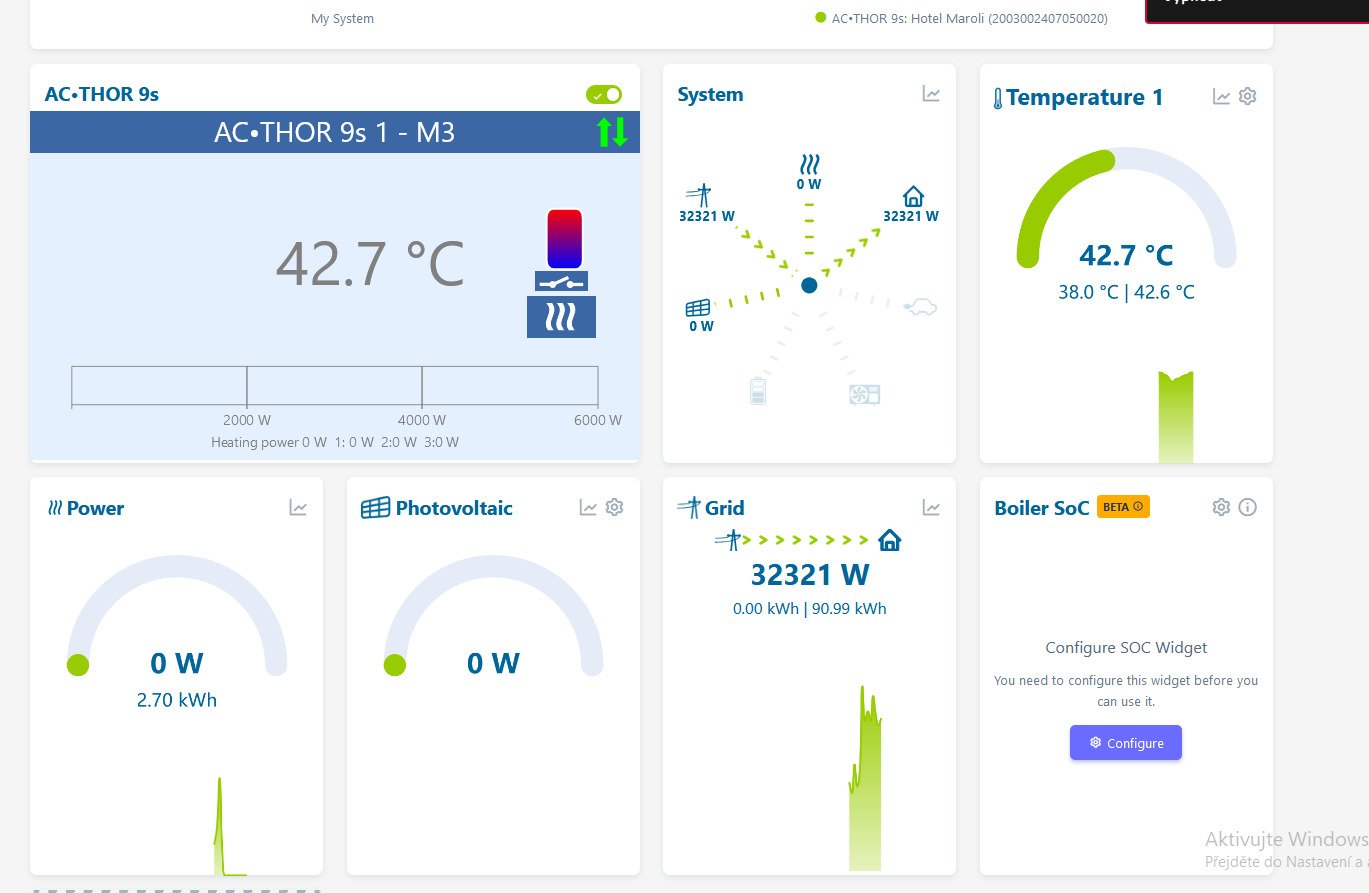The image size is (1369, 893).
Task: Click the blue center node of System diagram
Action: click(x=809, y=285)
